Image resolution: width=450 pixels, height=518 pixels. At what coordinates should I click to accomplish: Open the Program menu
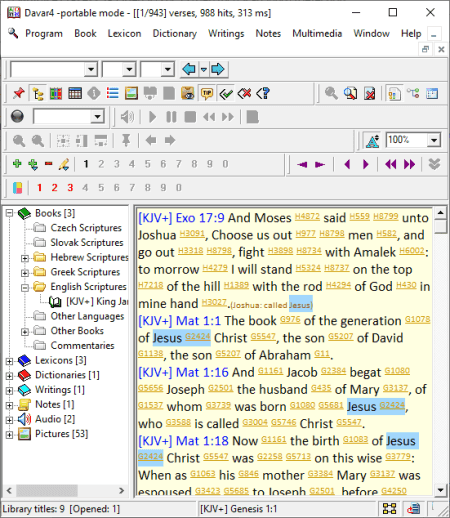click(x=44, y=33)
